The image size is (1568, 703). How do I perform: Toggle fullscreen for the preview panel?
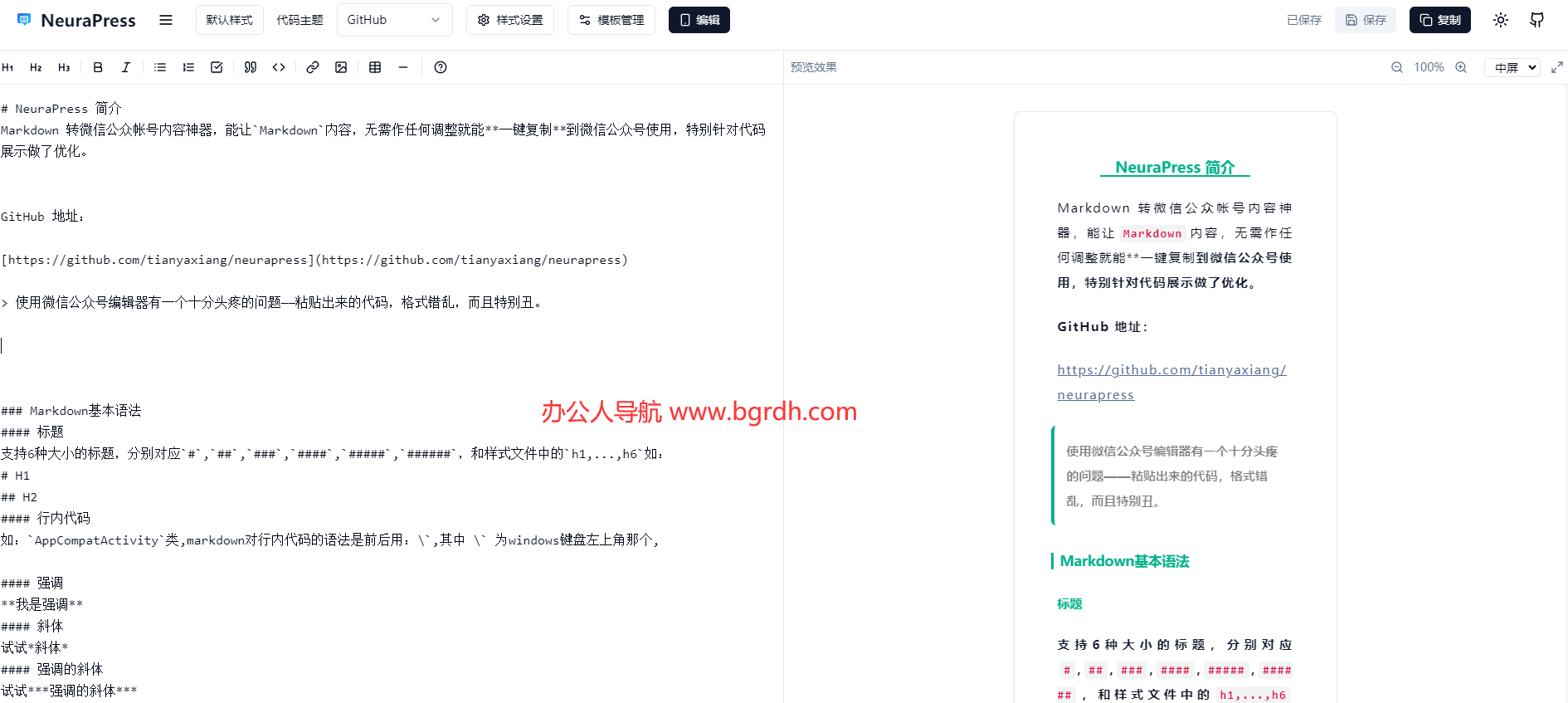1556,67
